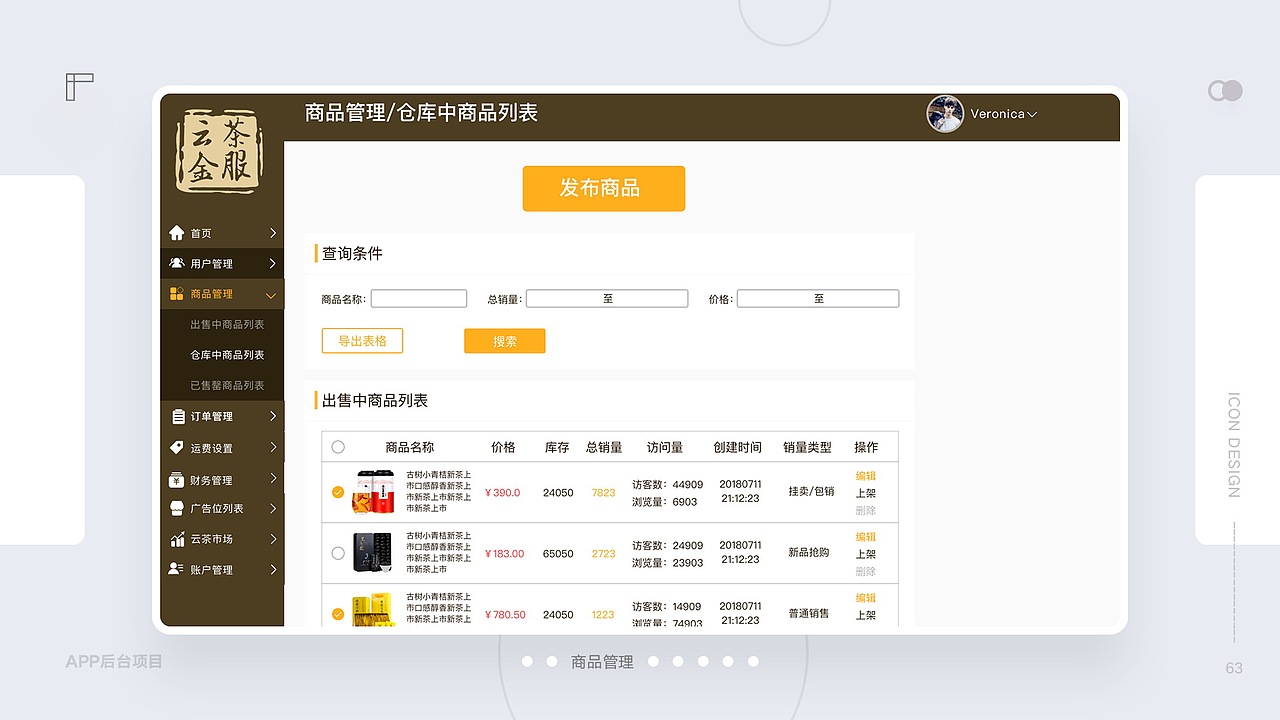This screenshot has width=1280, height=720.
Task: Expand the 订单管理 menu arrow
Action: pyautogui.click(x=275, y=416)
